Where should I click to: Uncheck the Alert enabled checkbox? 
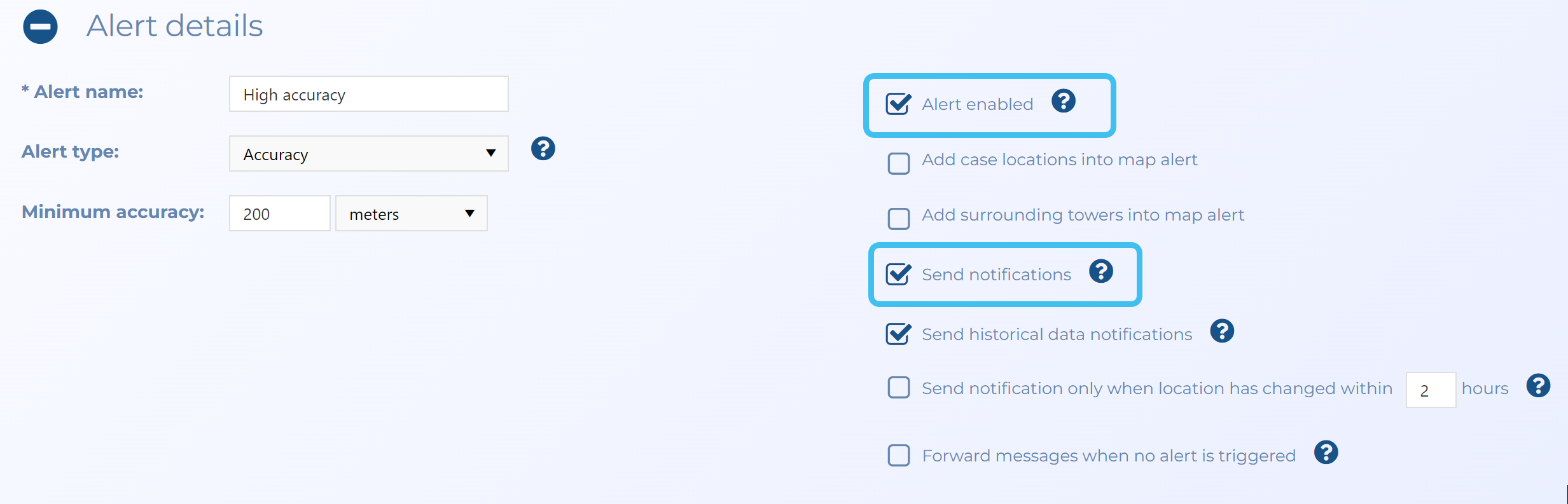point(898,104)
